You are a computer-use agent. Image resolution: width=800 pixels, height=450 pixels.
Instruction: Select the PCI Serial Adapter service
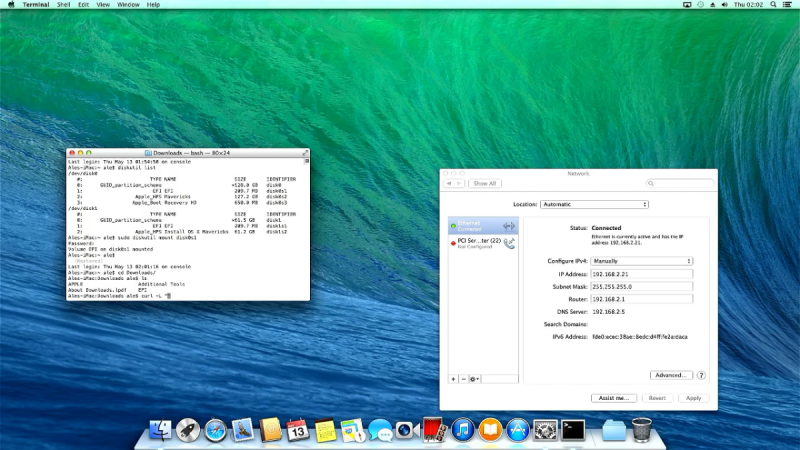[x=481, y=242]
